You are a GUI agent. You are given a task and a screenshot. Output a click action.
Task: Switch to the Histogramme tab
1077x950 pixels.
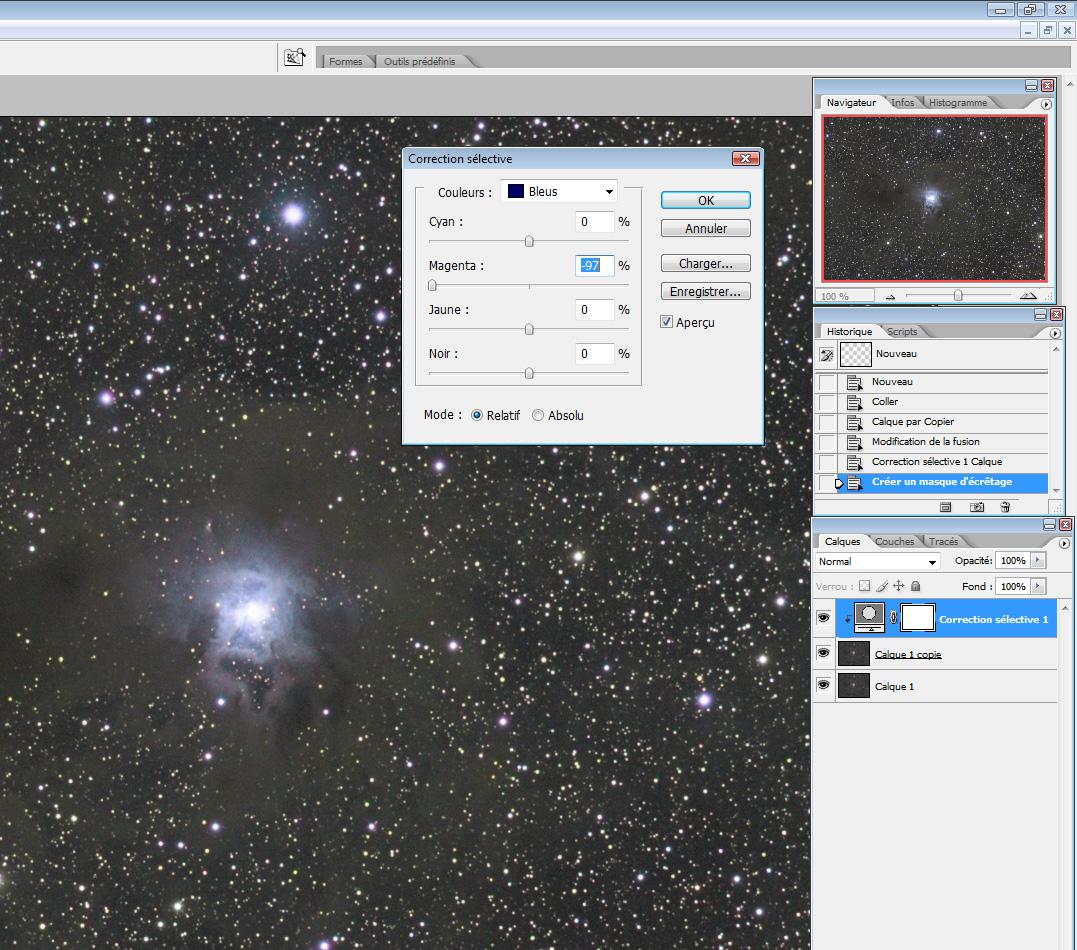tap(957, 102)
